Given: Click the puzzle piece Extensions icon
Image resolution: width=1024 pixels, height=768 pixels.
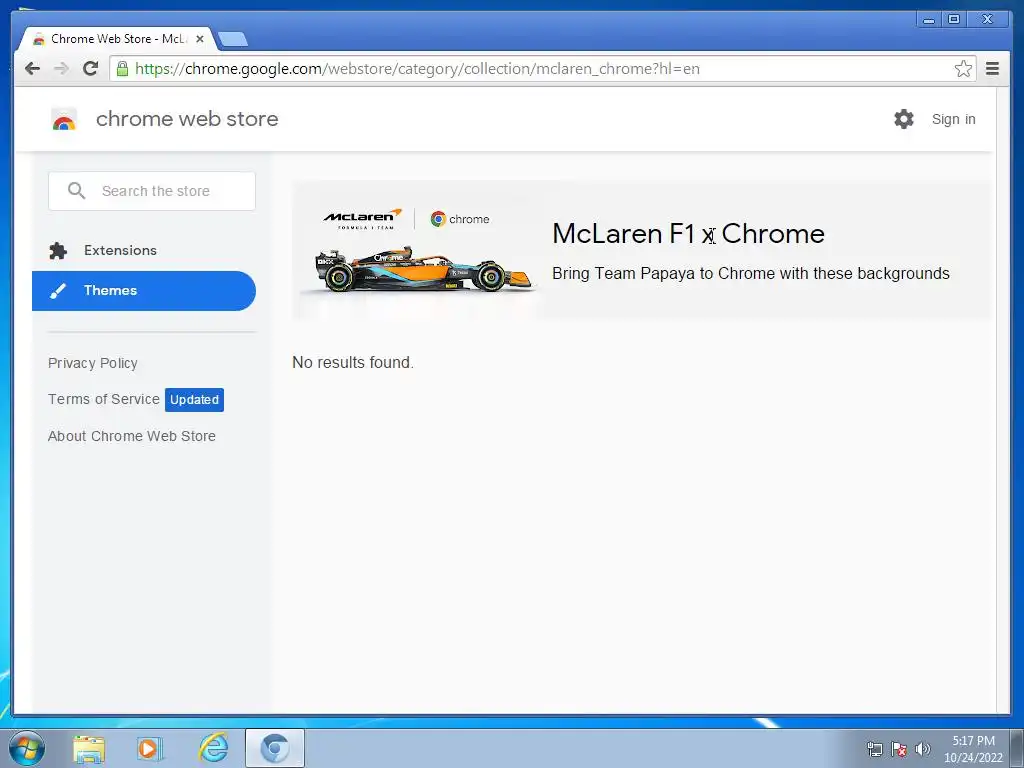Looking at the screenshot, I should (x=58, y=251).
